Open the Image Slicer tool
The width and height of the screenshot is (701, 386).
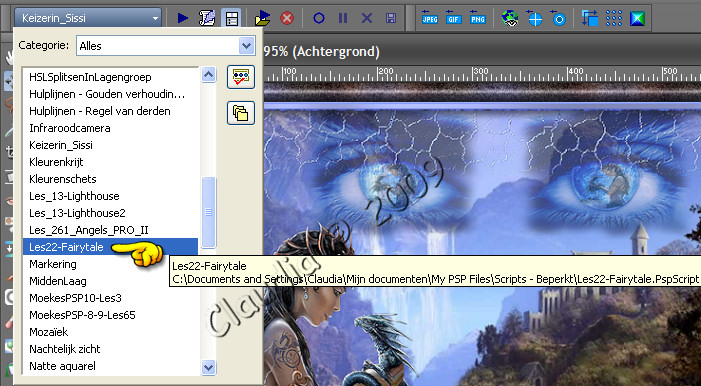tap(534, 18)
